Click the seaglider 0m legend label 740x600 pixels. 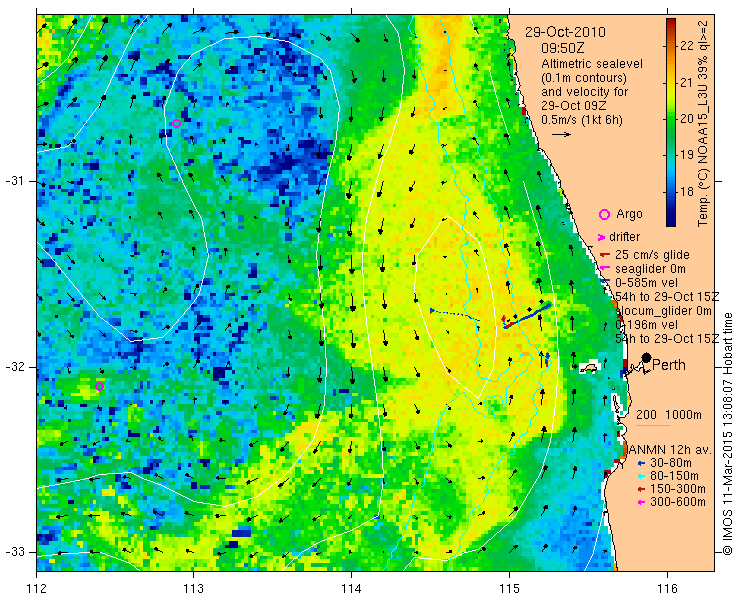650,269
